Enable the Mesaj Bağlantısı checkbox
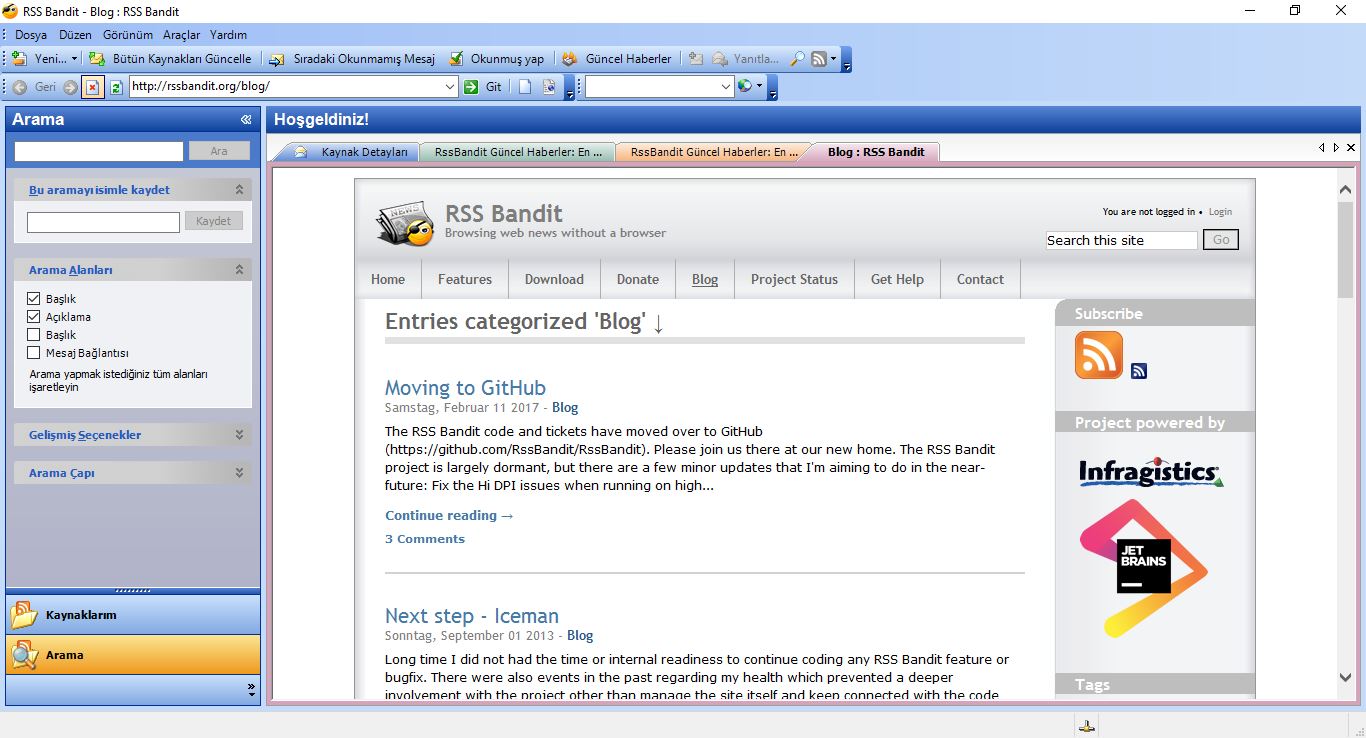The height and width of the screenshot is (738, 1366). [34, 353]
